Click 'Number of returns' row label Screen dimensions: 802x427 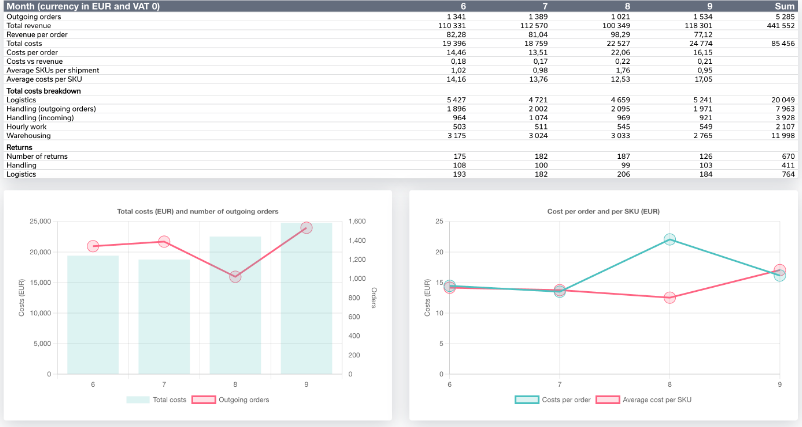click(x=37, y=156)
